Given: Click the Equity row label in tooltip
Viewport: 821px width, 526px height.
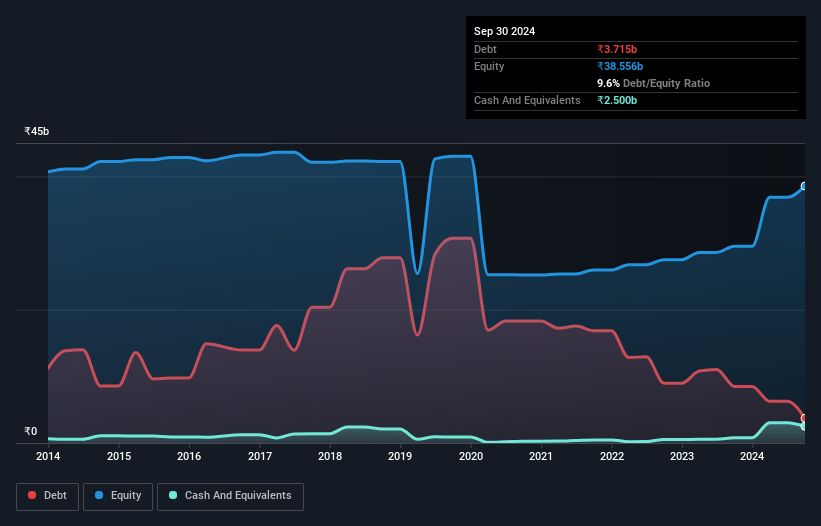Looking at the screenshot, I should (489, 66).
